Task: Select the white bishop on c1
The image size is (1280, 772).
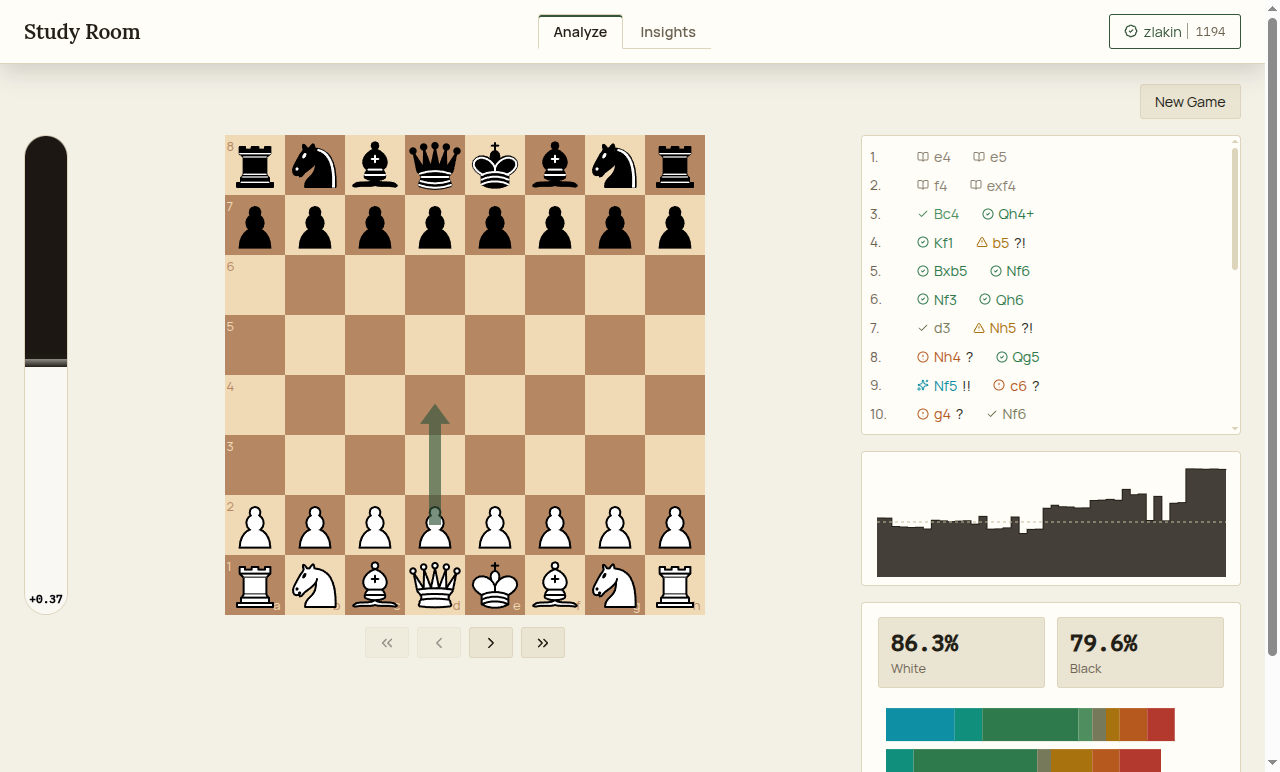Action: (375, 585)
